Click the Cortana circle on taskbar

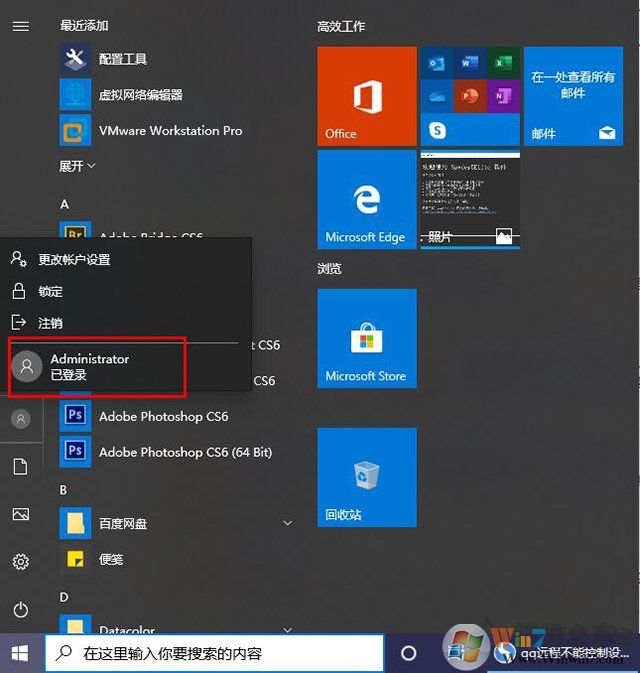[x=408, y=653]
